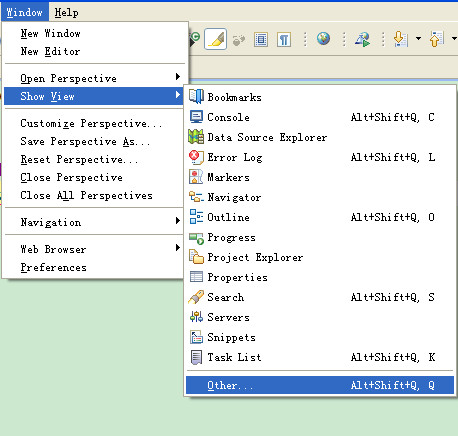
Task: Click the Next Annotation down arrow icon
Action: pos(400,39)
